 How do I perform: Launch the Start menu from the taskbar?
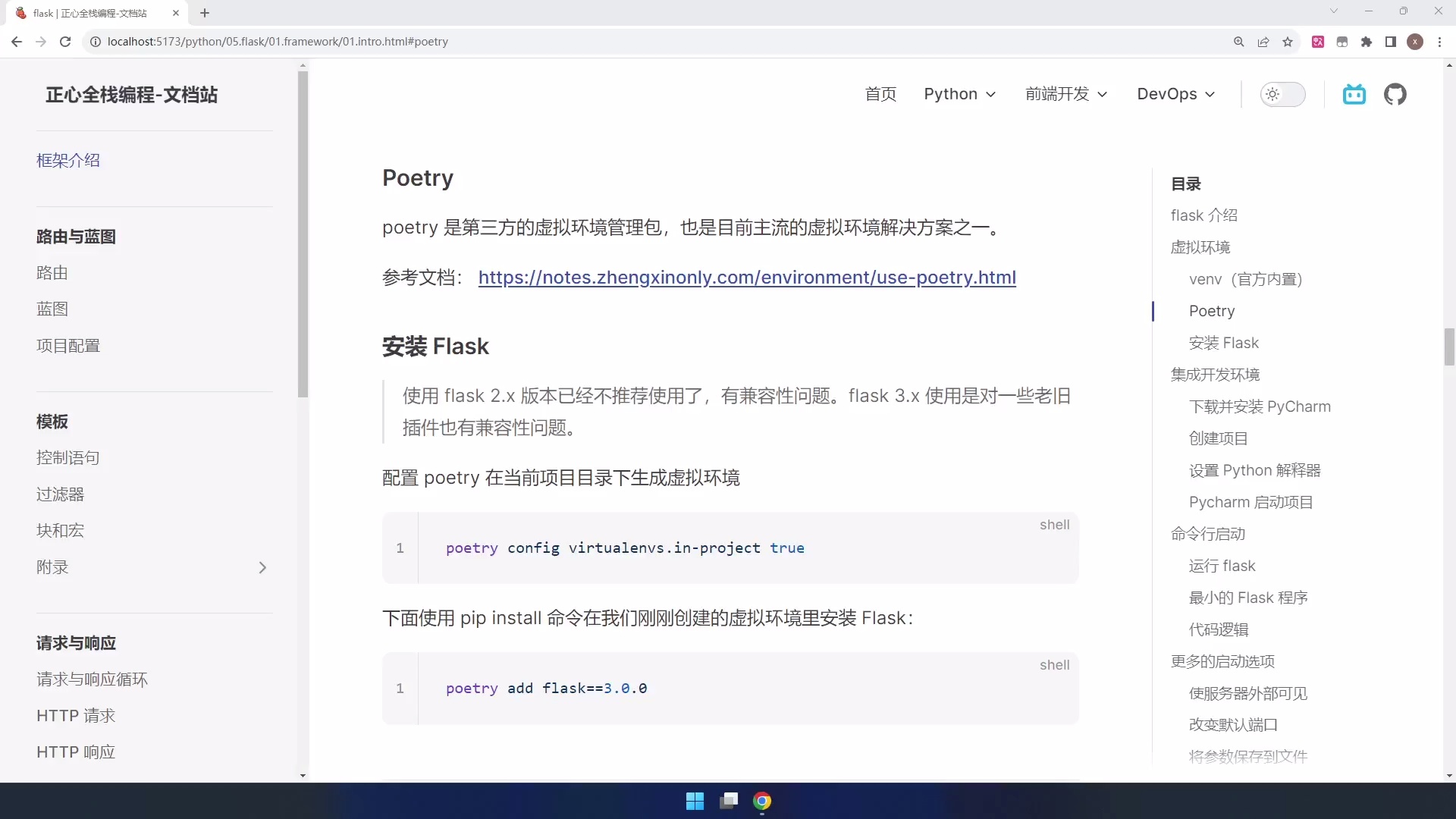(695, 801)
